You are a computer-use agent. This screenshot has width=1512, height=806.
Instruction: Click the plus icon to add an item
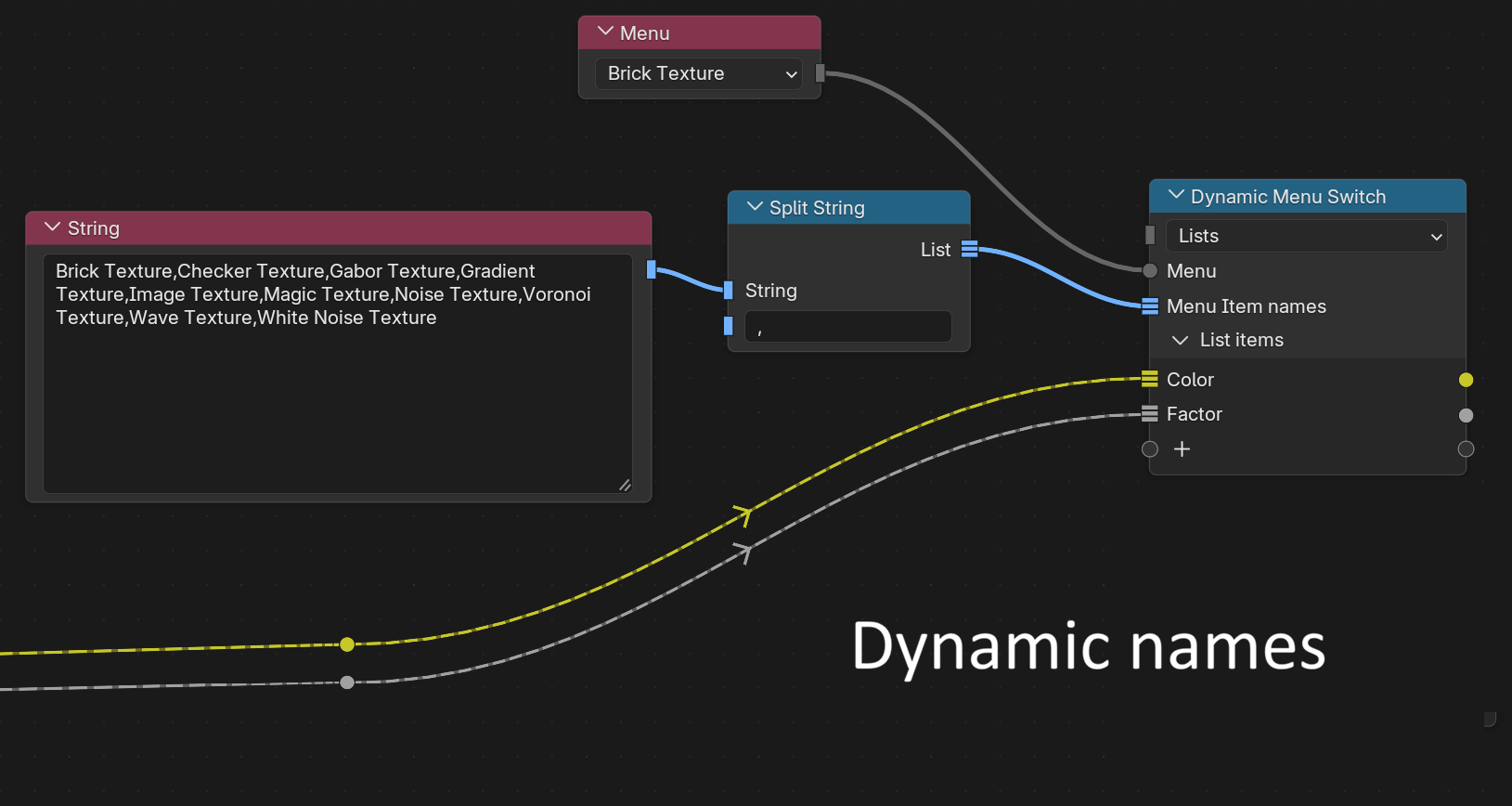[x=1182, y=449]
